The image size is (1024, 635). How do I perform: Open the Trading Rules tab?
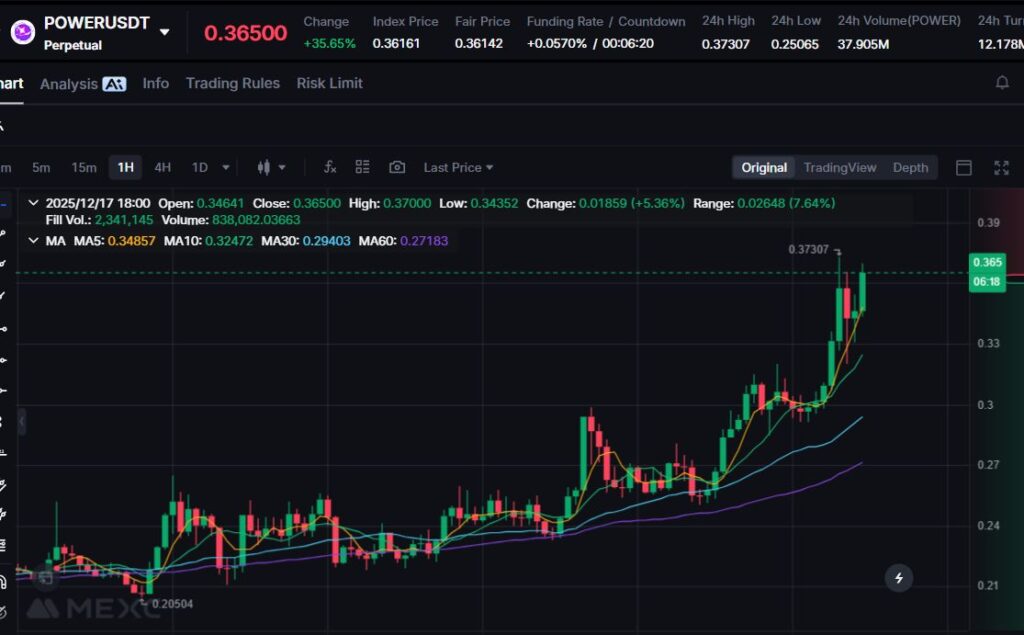(x=232, y=83)
